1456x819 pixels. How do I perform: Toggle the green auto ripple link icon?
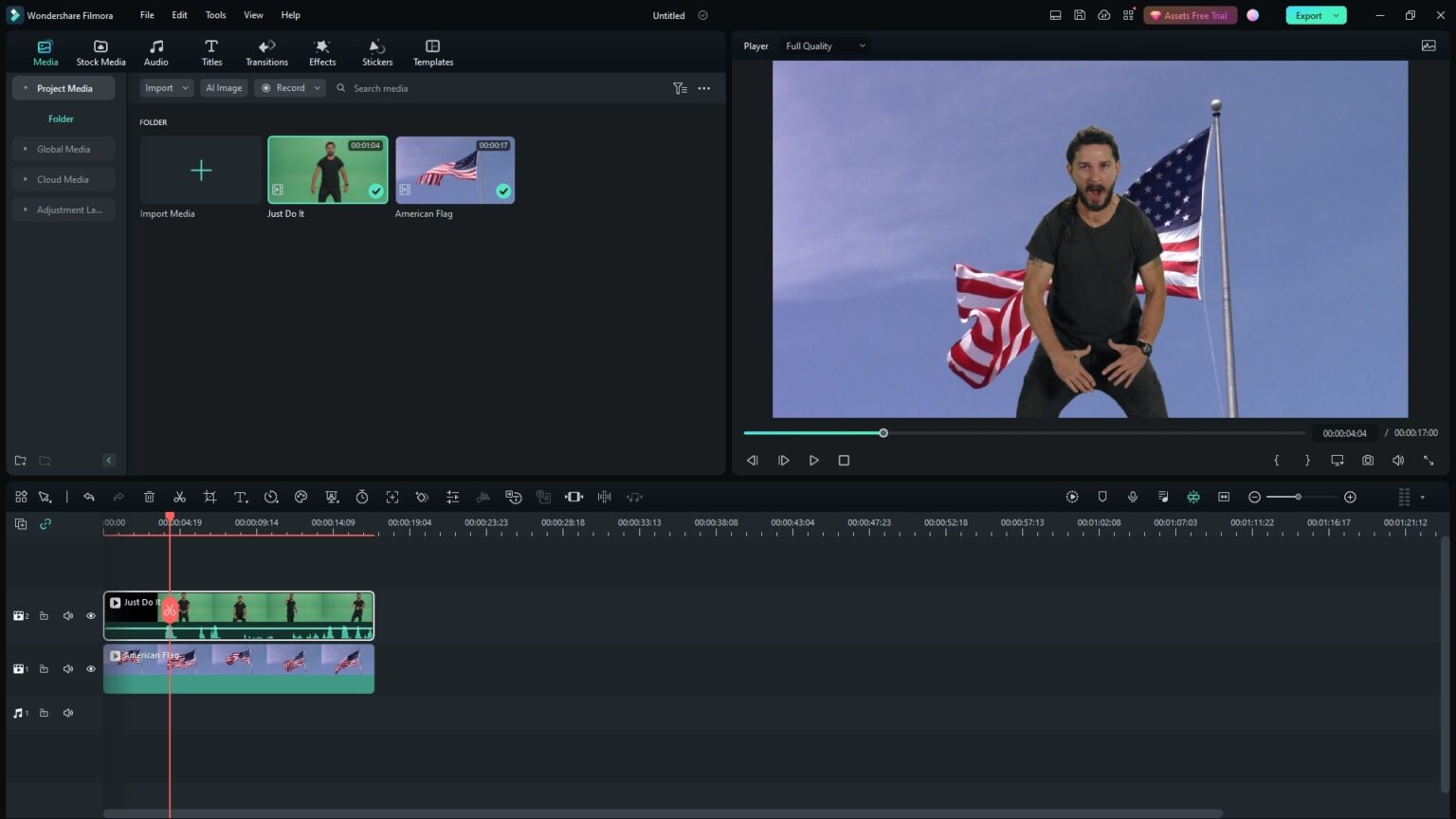pyautogui.click(x=45, y=523)
